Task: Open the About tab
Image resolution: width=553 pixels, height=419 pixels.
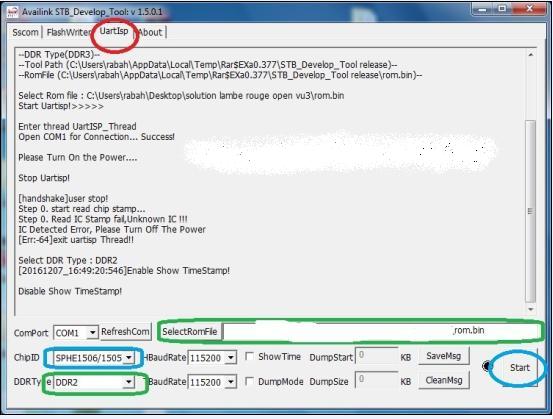Action: tap(151, 32)
